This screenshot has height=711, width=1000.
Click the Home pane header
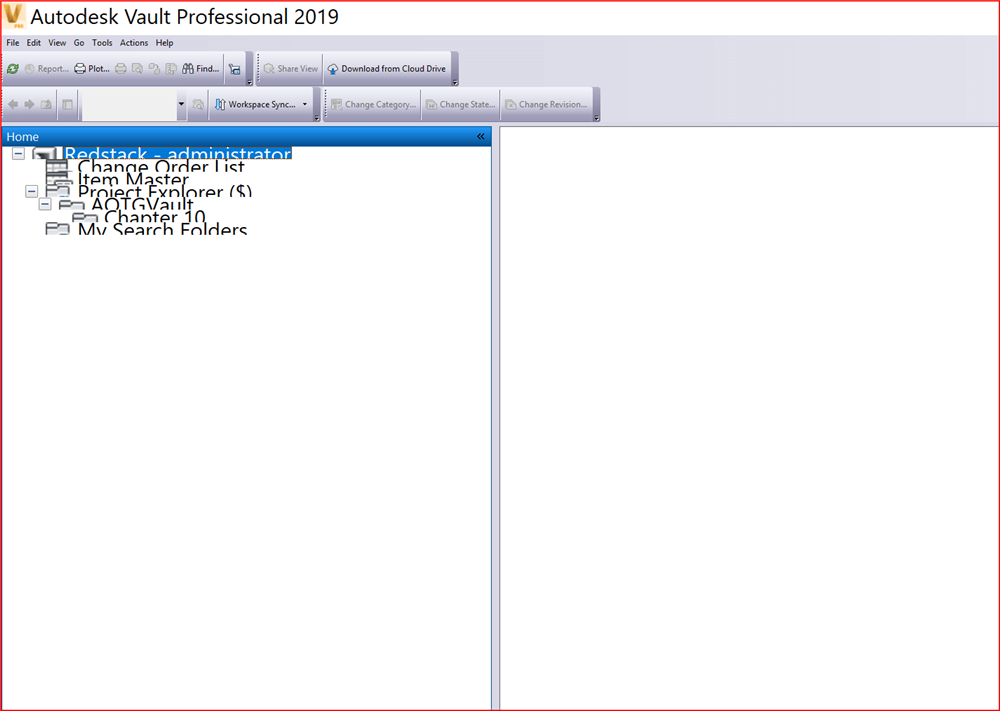click(x=247, y=136)
